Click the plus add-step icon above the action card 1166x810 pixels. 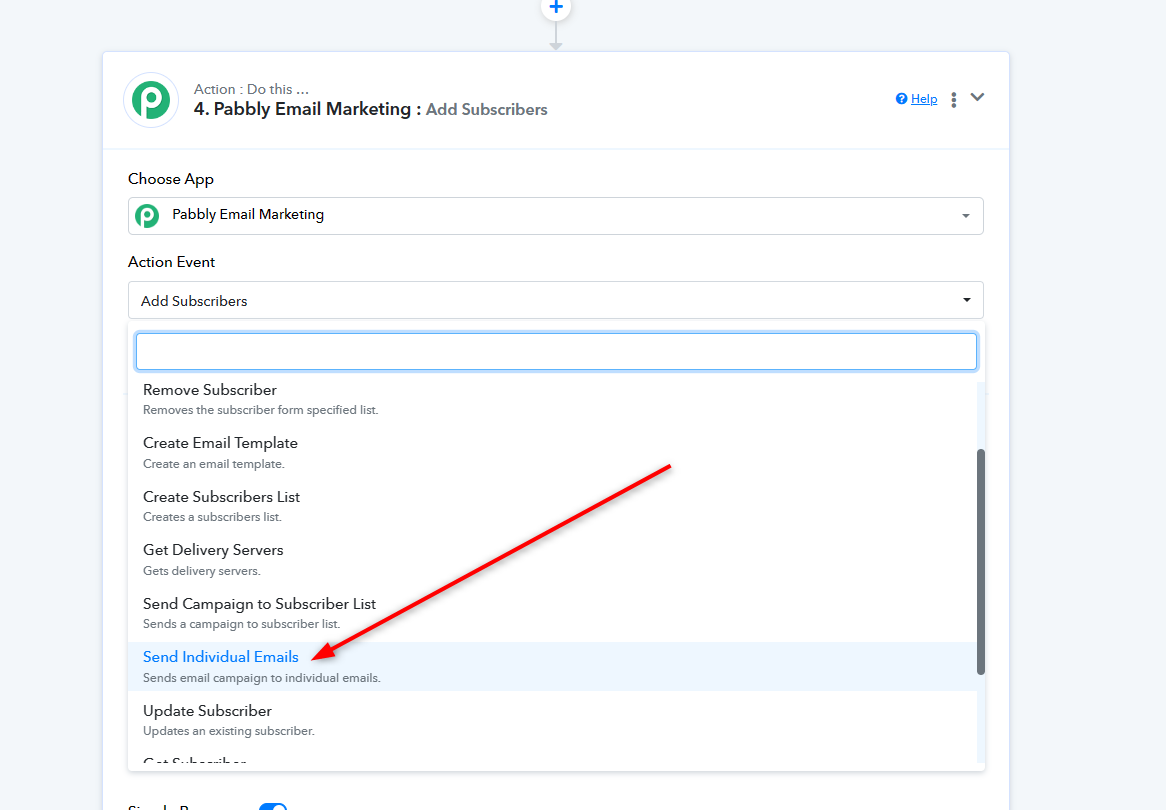tap(555, 7)
